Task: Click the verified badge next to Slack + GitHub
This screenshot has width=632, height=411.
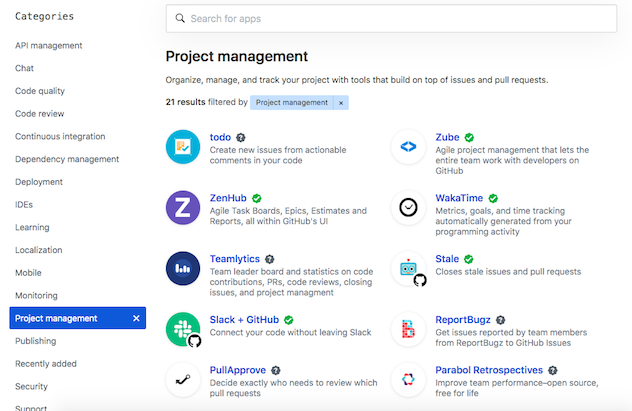Action: [289, 320]
